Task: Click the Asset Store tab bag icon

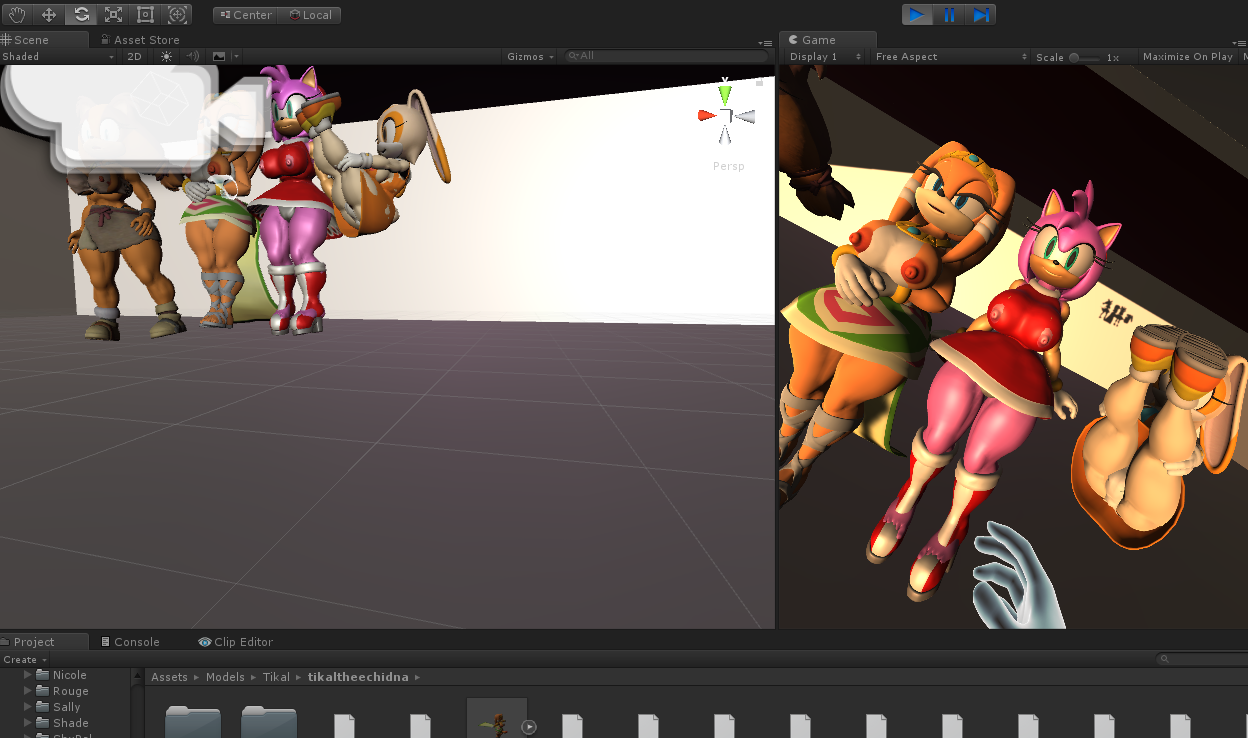Action: pos(104,40)
